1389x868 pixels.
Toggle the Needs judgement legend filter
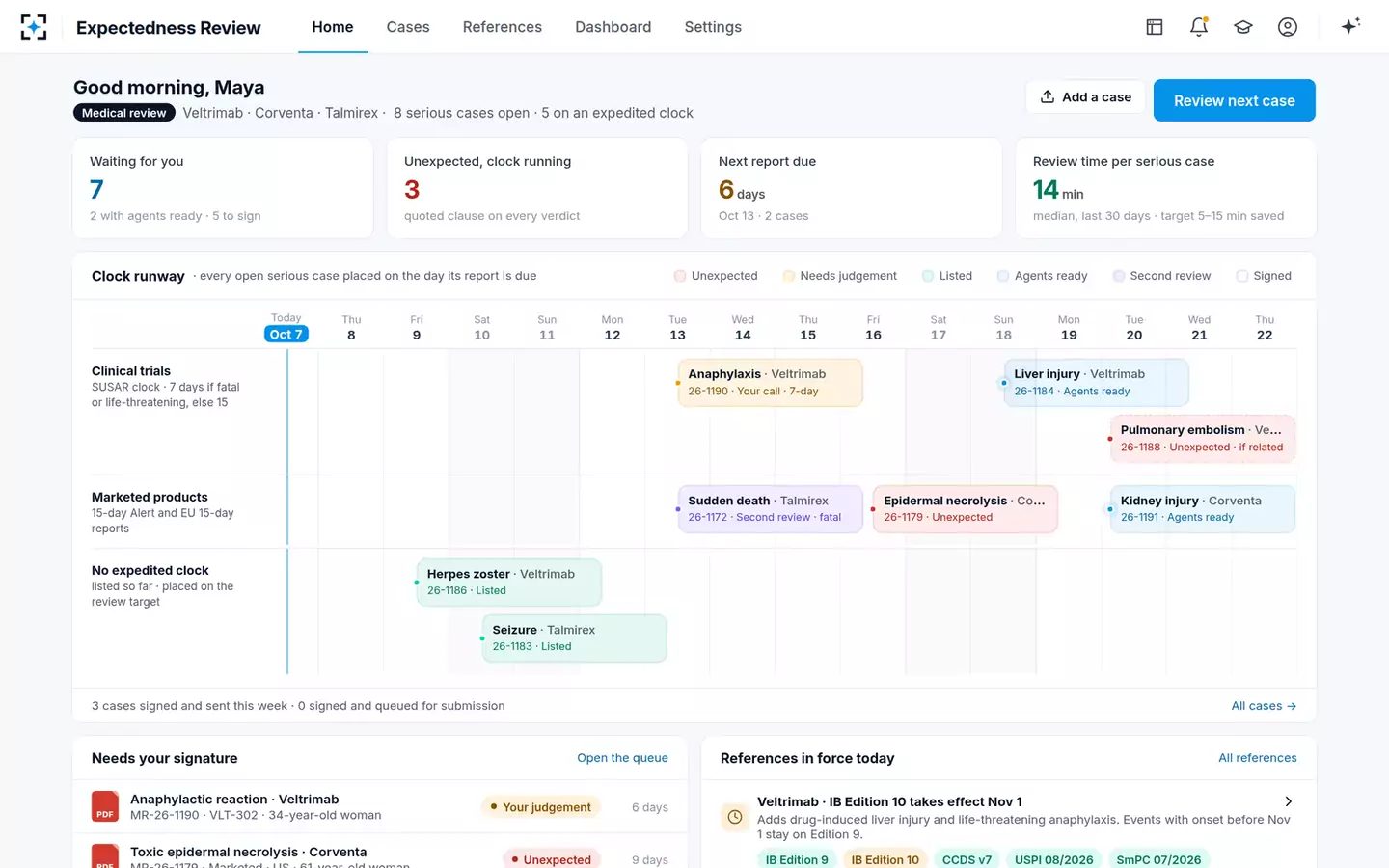click(839, 276)
